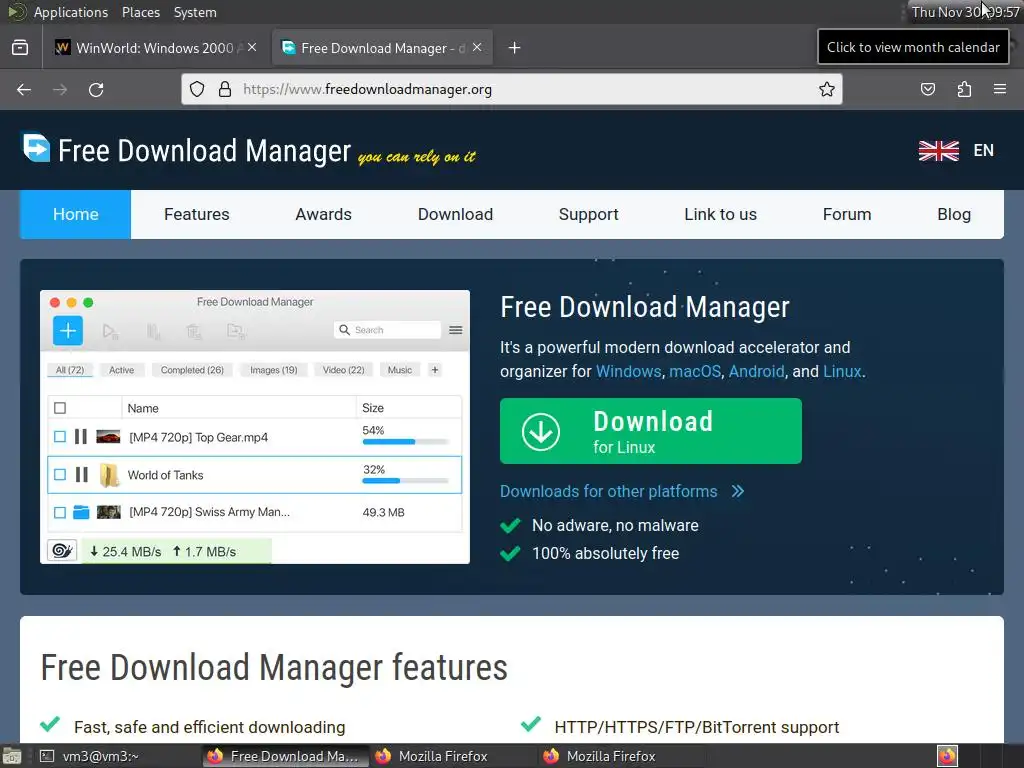1024x768 pixels.
Task: Click folder icon on Swiss Army Man row
Action: point(81,512)
